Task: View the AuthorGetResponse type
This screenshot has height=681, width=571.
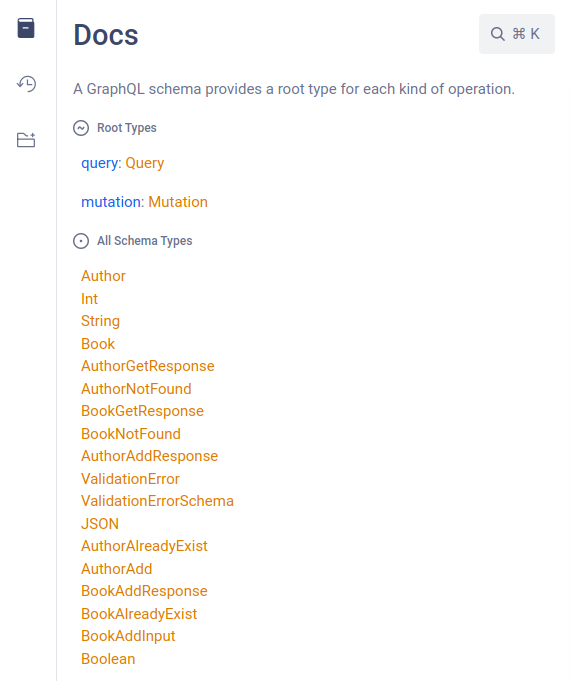Action: pos(148,366)
